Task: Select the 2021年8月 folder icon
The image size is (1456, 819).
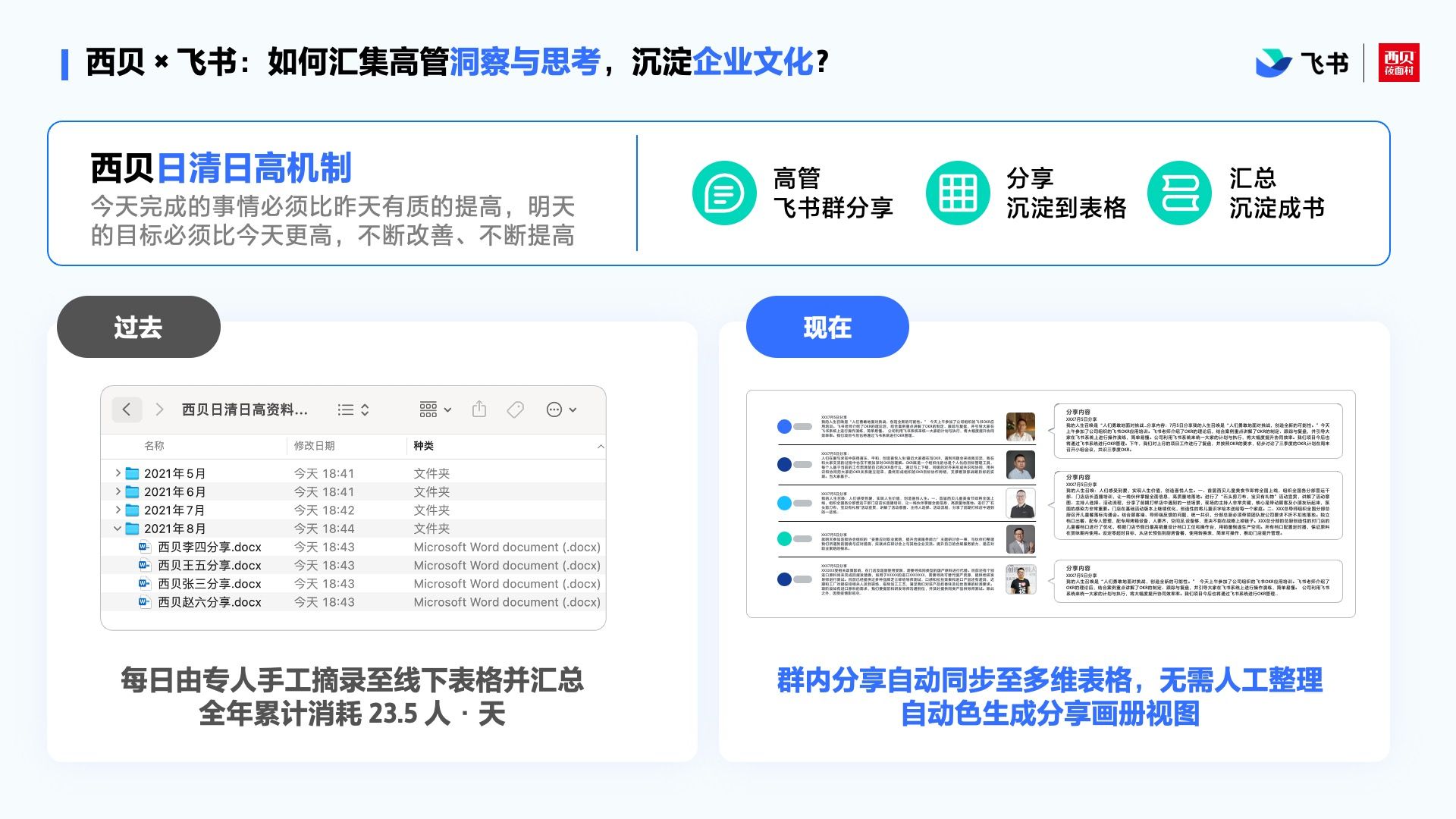Action: click(133, 529)
